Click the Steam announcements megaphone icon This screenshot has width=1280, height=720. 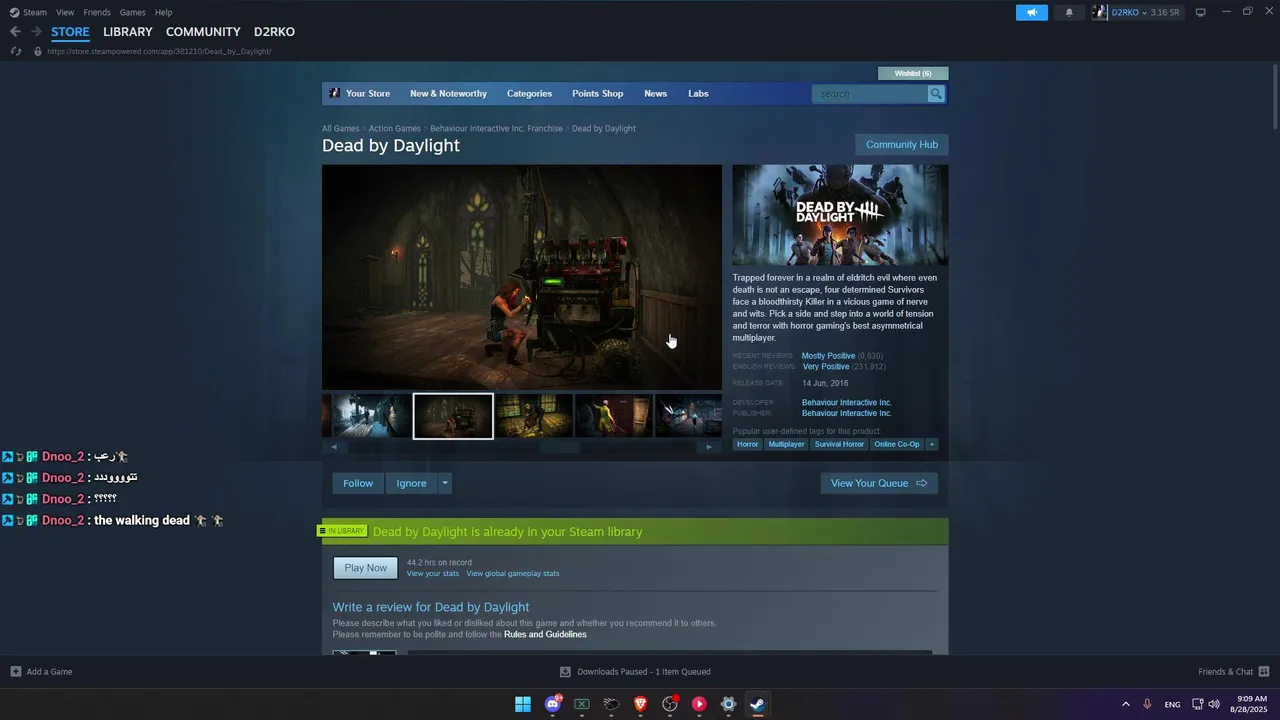(x=1031, y=12)
